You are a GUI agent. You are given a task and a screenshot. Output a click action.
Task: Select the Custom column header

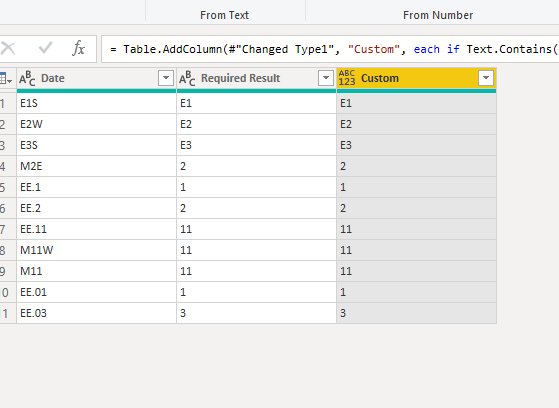(x=416, y=78)
